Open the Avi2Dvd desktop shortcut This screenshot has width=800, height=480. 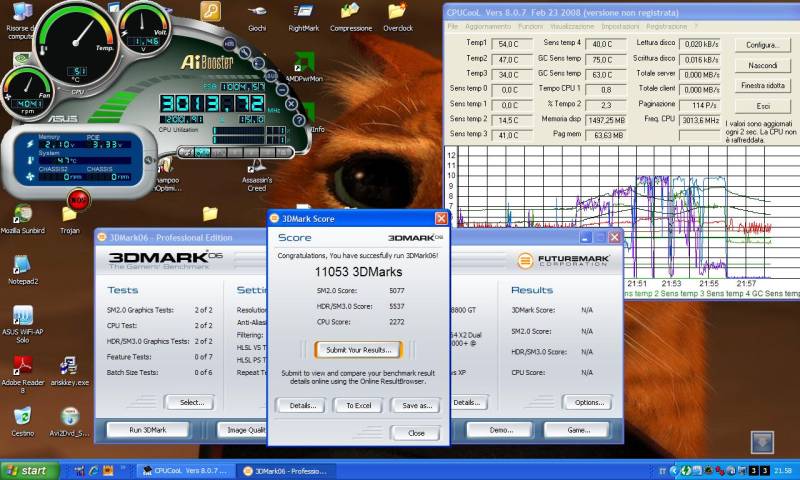(x=69, y=422)
